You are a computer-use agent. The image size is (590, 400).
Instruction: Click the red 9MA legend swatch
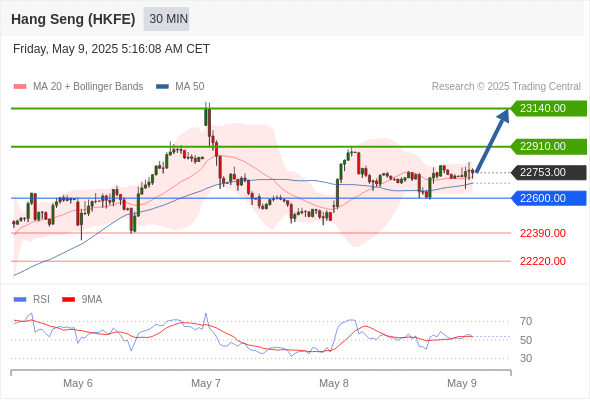68,300
